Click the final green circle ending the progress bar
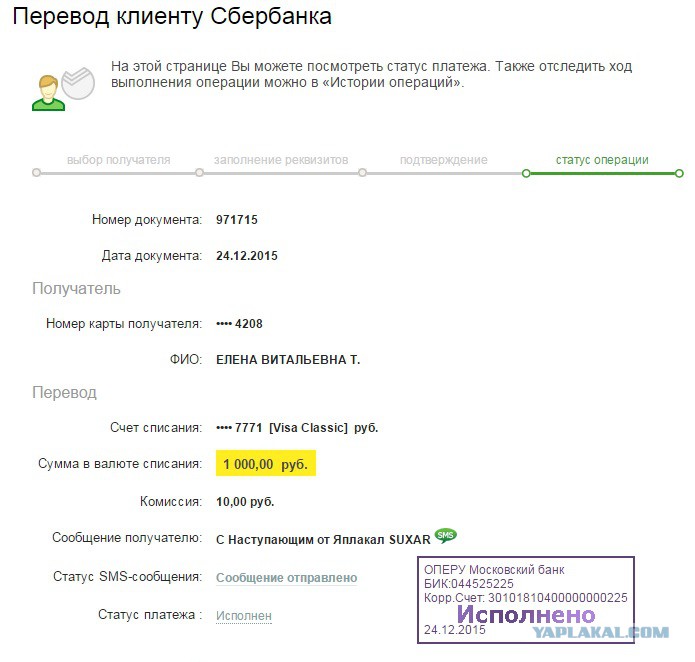Image resolution: width=695 pixels, height=662 pixels. click(x=679, y=173)
